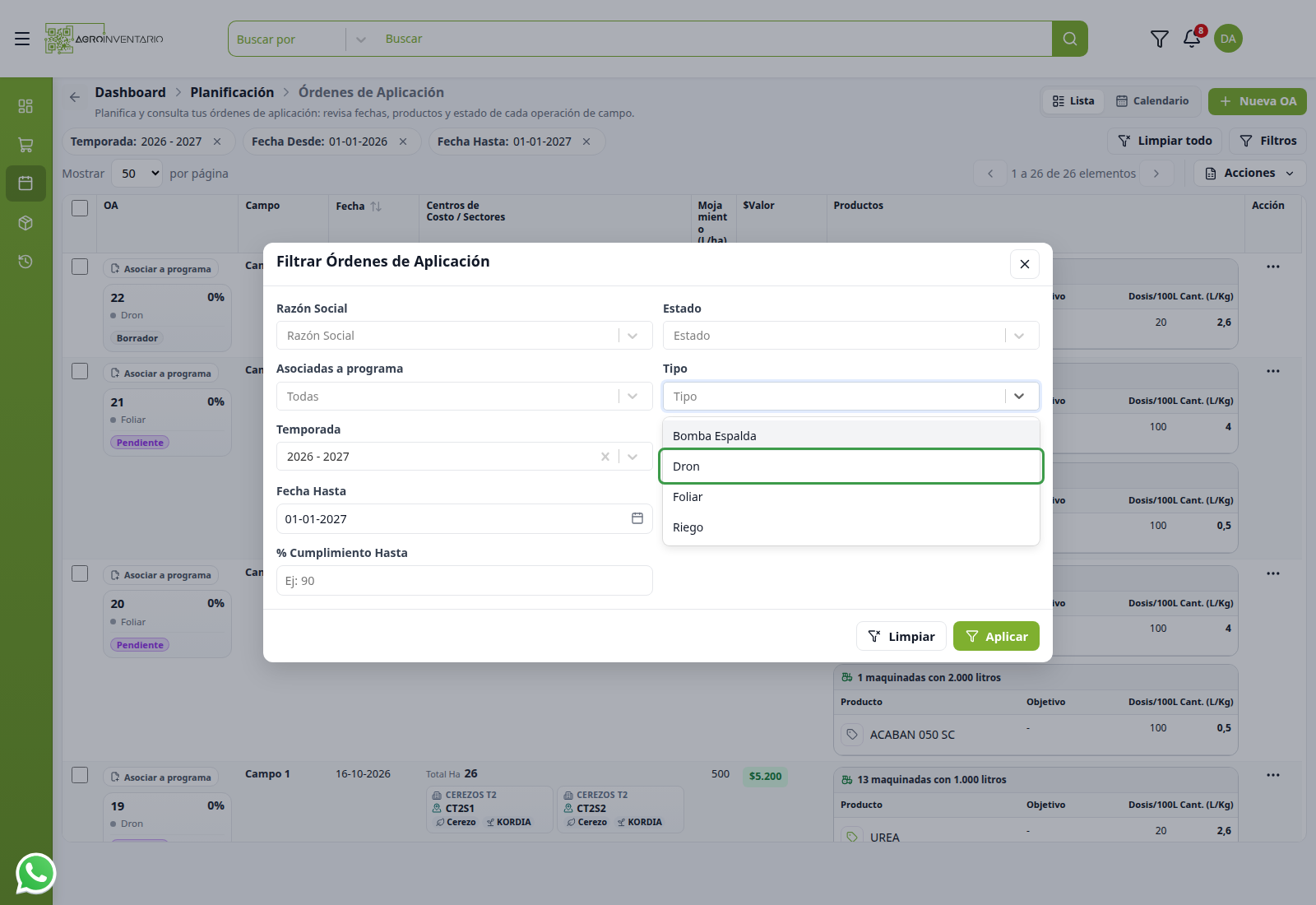This screenshot has height=905, width=1316.
Task: Open the rows per page selector
Action: tap(137, 174)
